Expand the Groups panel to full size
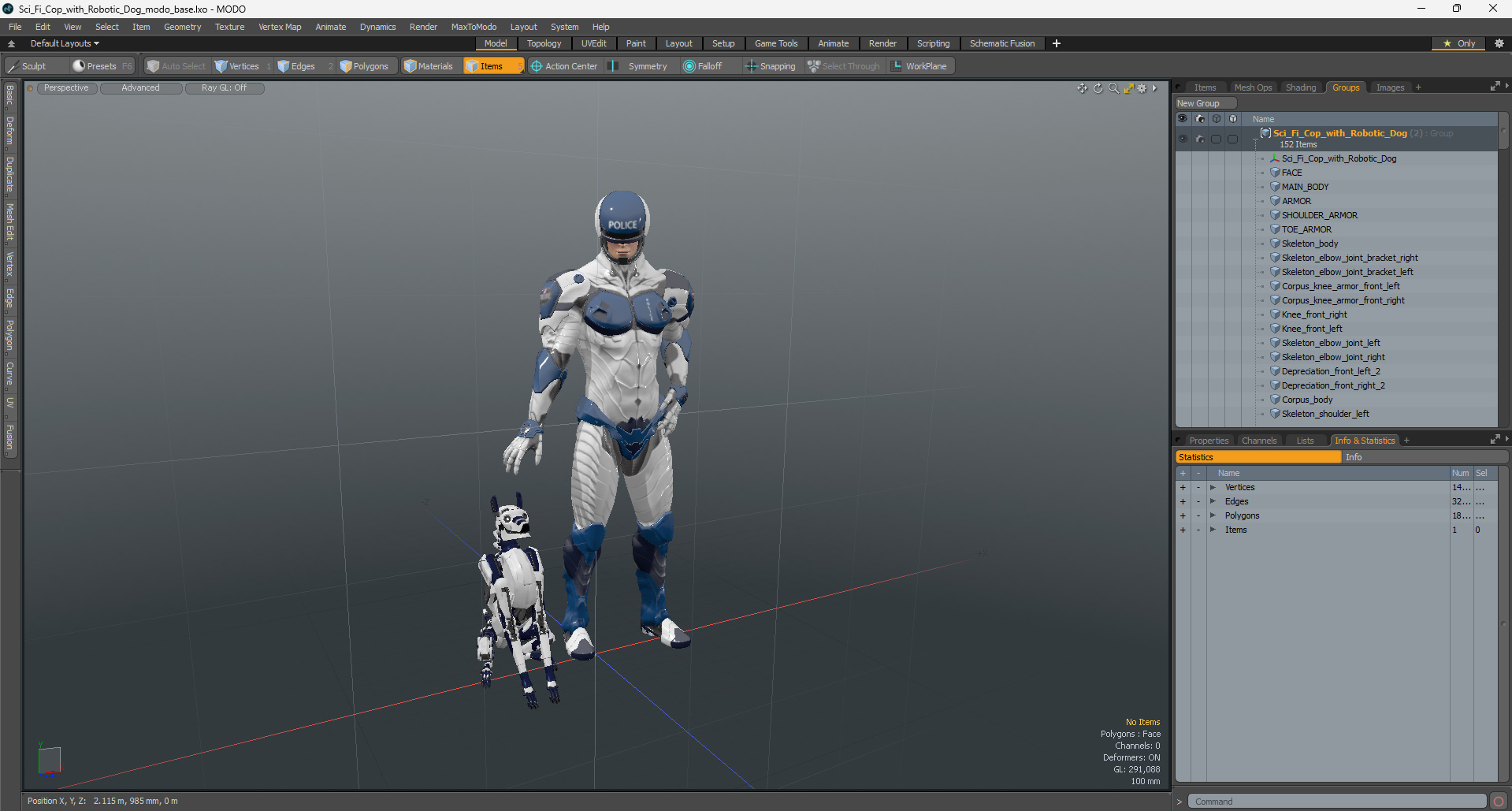1512x811 pixels. pyautogui.click(x=1495, y=87)
